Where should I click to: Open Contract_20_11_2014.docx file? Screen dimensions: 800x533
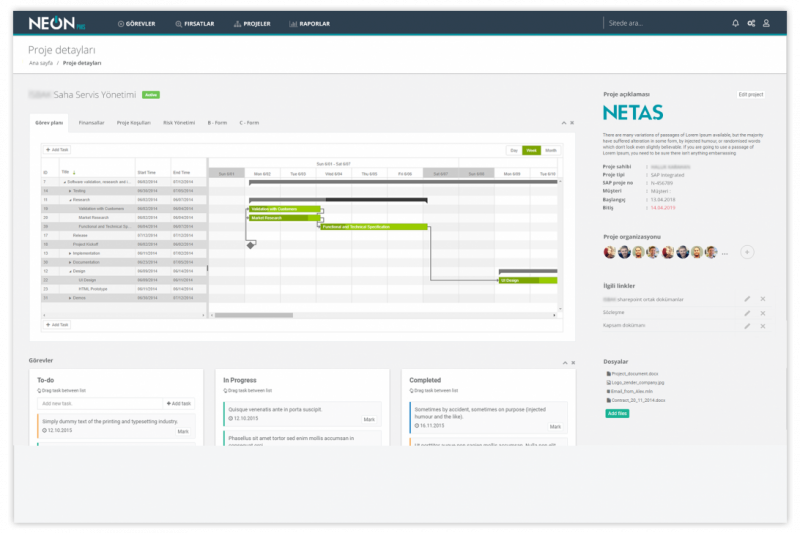pyautogui.click(x=636, y=400)
